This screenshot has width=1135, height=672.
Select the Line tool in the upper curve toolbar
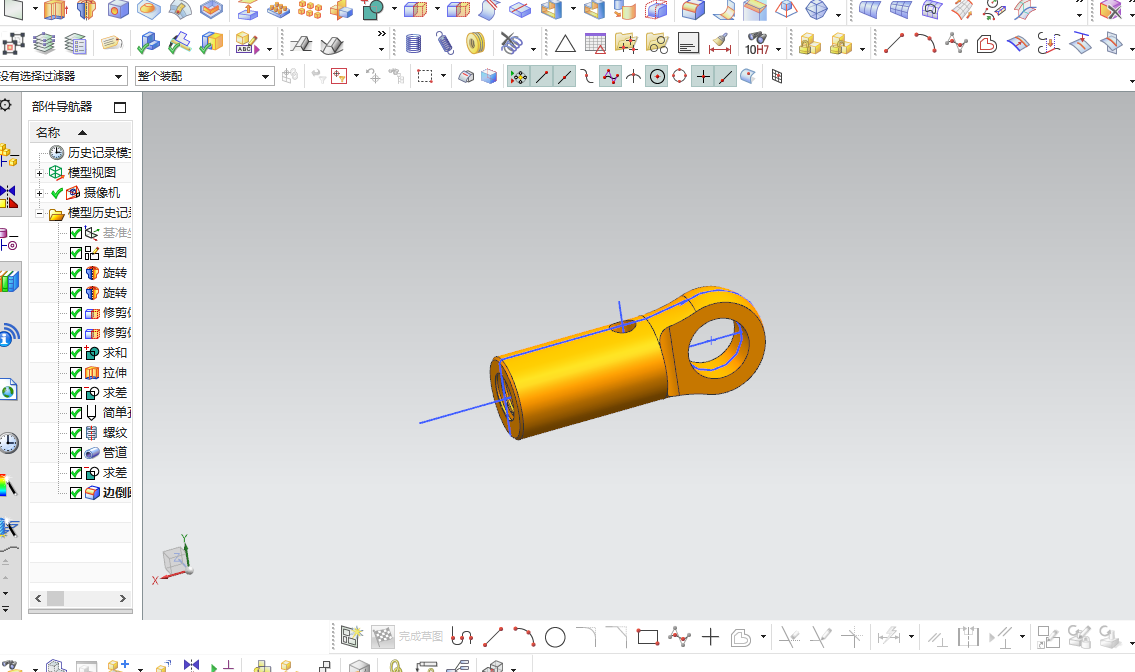pos(894,44)
